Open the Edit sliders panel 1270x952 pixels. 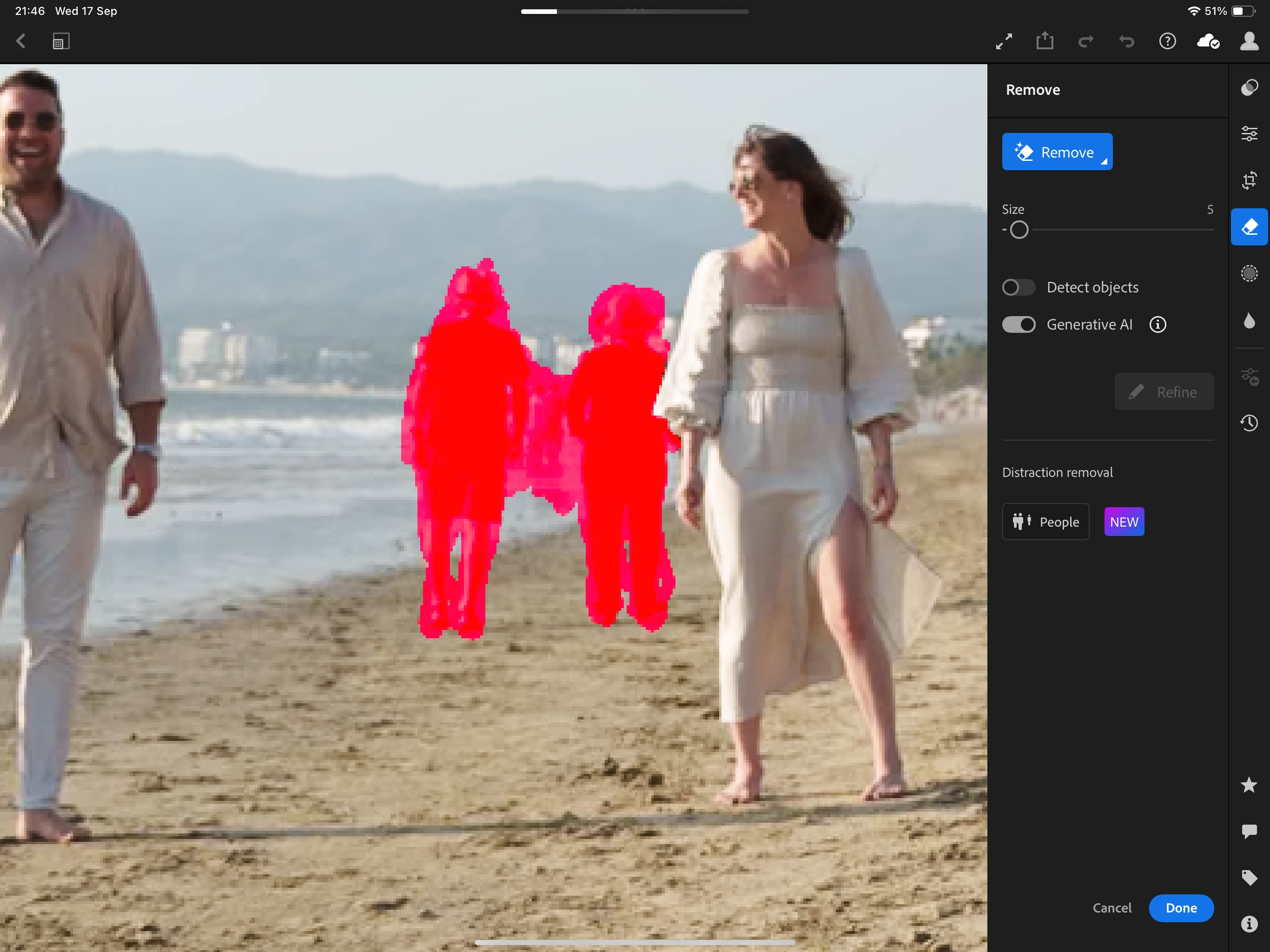[x=1249, y=134]
